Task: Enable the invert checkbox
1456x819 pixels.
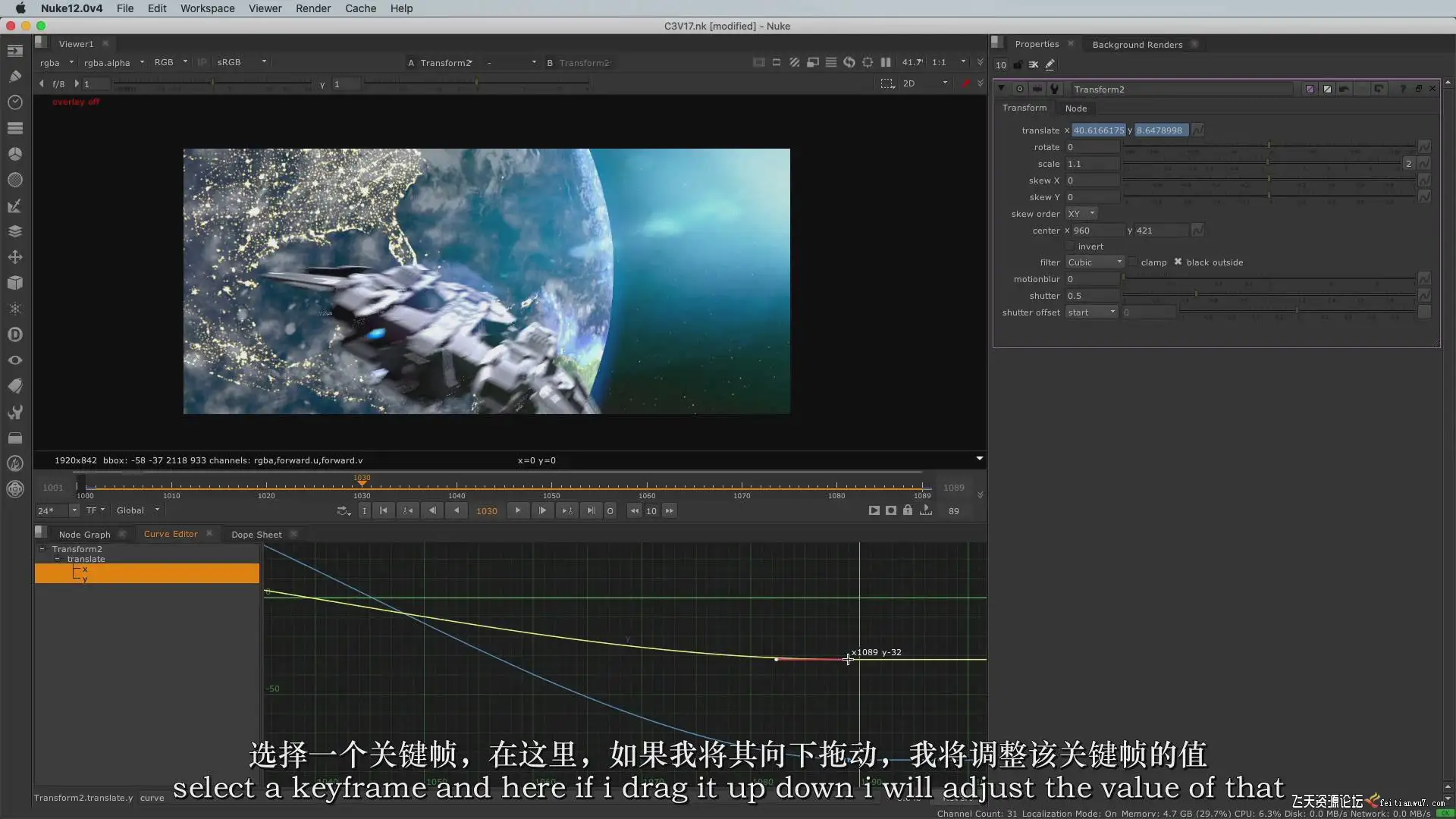Action: click(x=1070, y=246)
